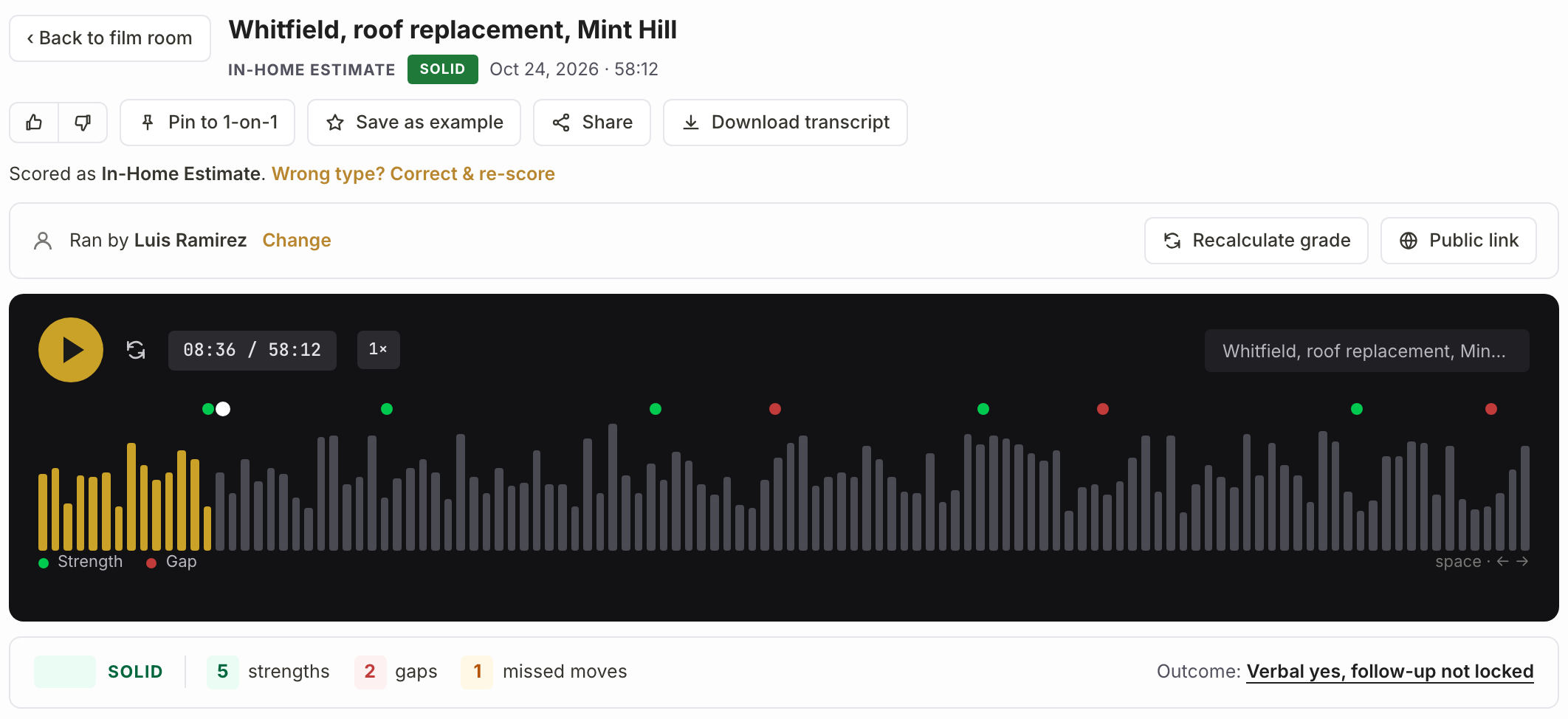Go back to film room
This screenshot has width=1568, height=719.
[x=110, y=38]
